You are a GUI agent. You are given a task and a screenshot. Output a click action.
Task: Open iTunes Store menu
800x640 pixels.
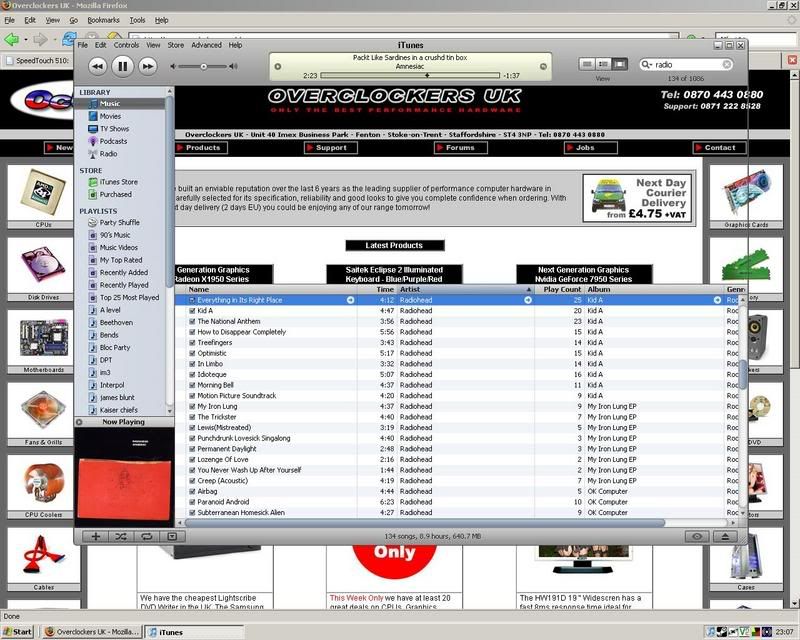point(176,45)
